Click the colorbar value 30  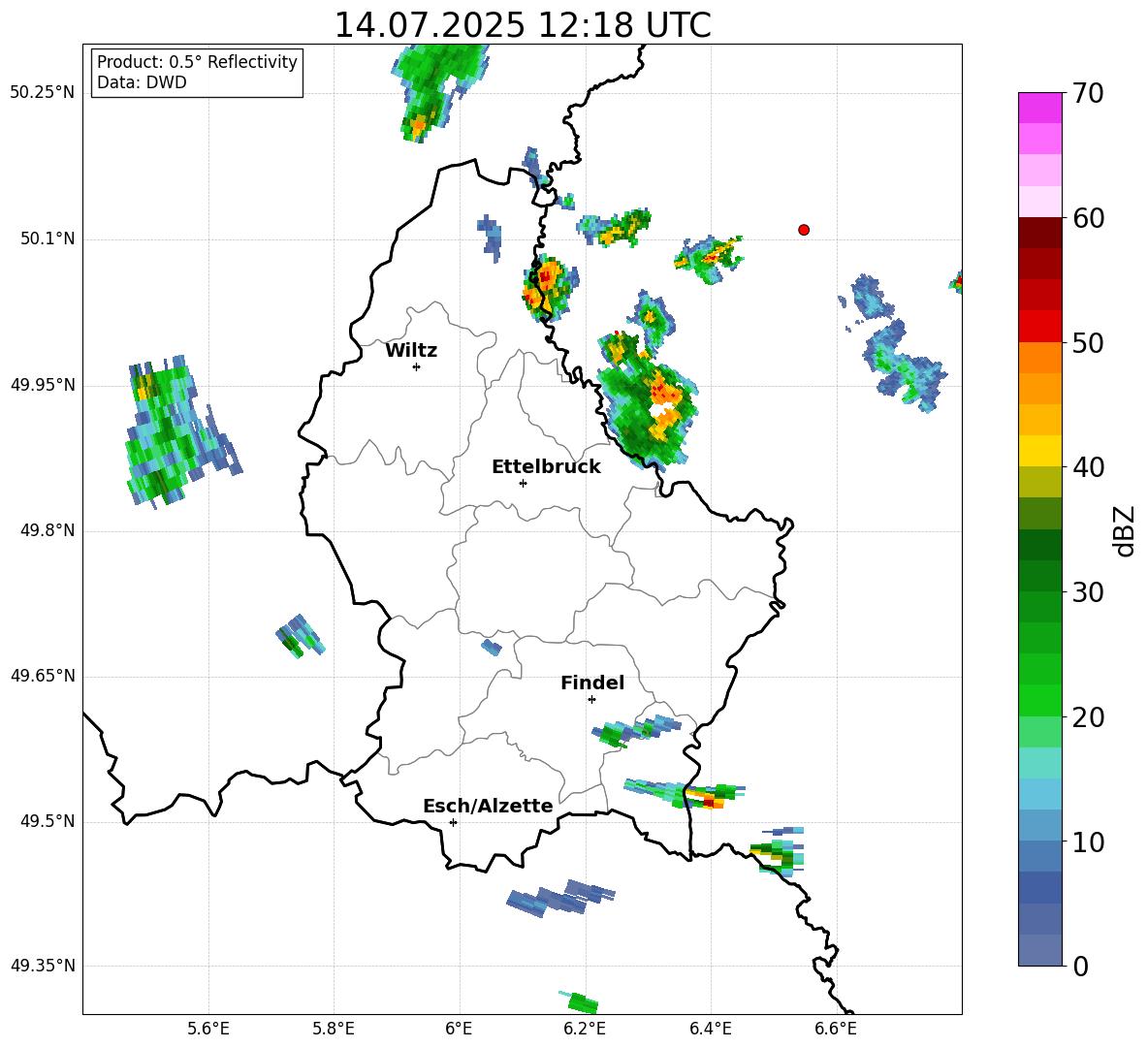coord(1088,592)
